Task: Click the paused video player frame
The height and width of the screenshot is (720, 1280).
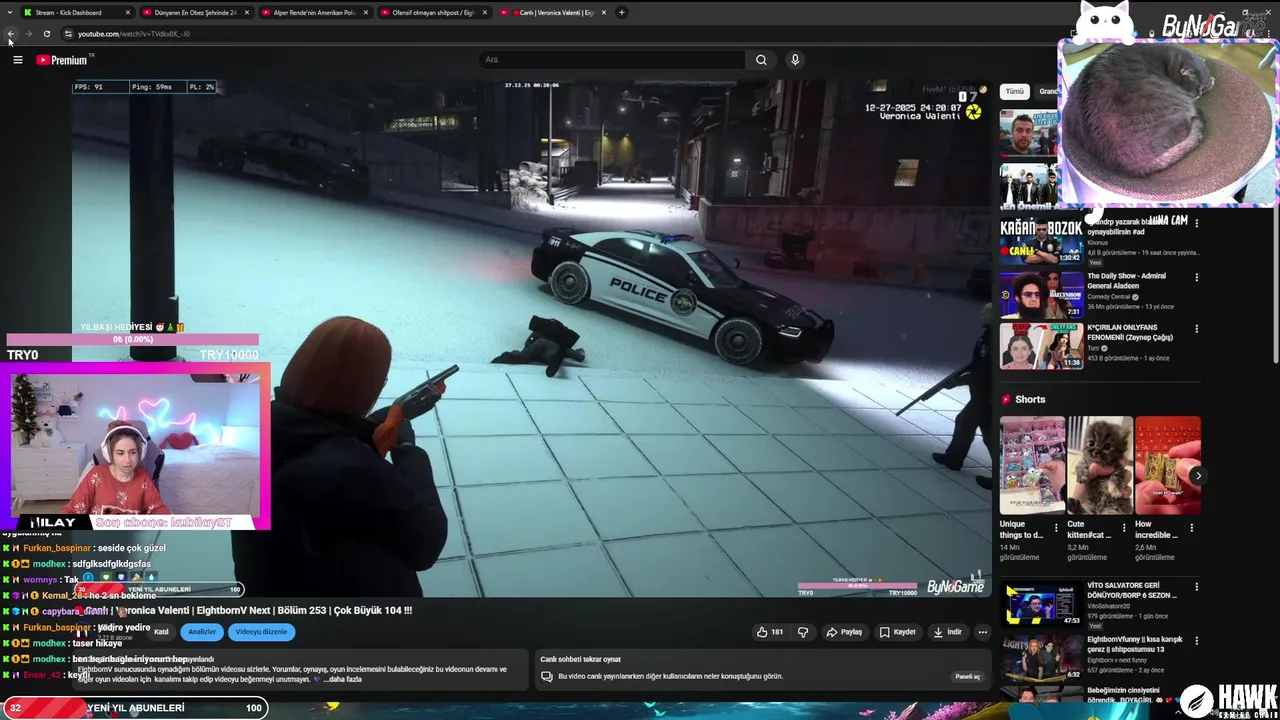Action: click(x=531, y=338)
